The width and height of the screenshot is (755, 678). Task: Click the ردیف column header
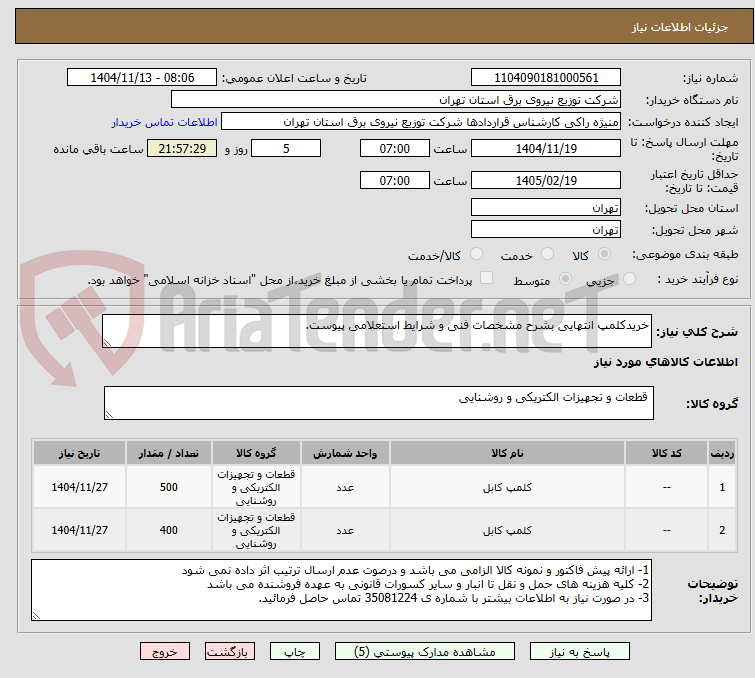(722, 453)
